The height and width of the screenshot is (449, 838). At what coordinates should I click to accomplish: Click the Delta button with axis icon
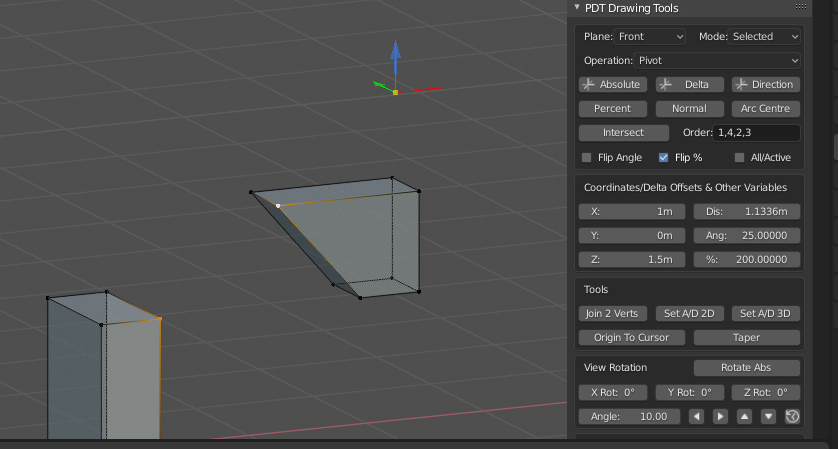coord(689,84)
